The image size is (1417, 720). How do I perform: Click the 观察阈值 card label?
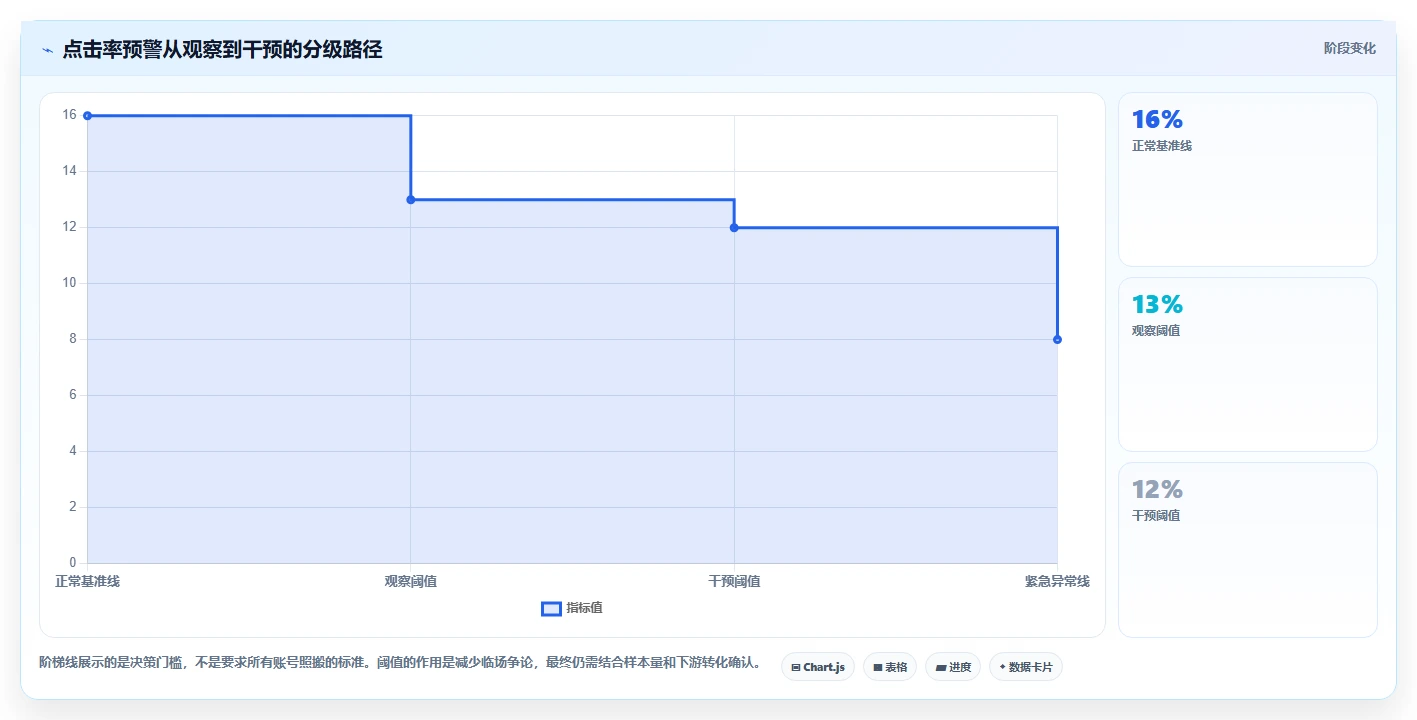coord(1155,331)
